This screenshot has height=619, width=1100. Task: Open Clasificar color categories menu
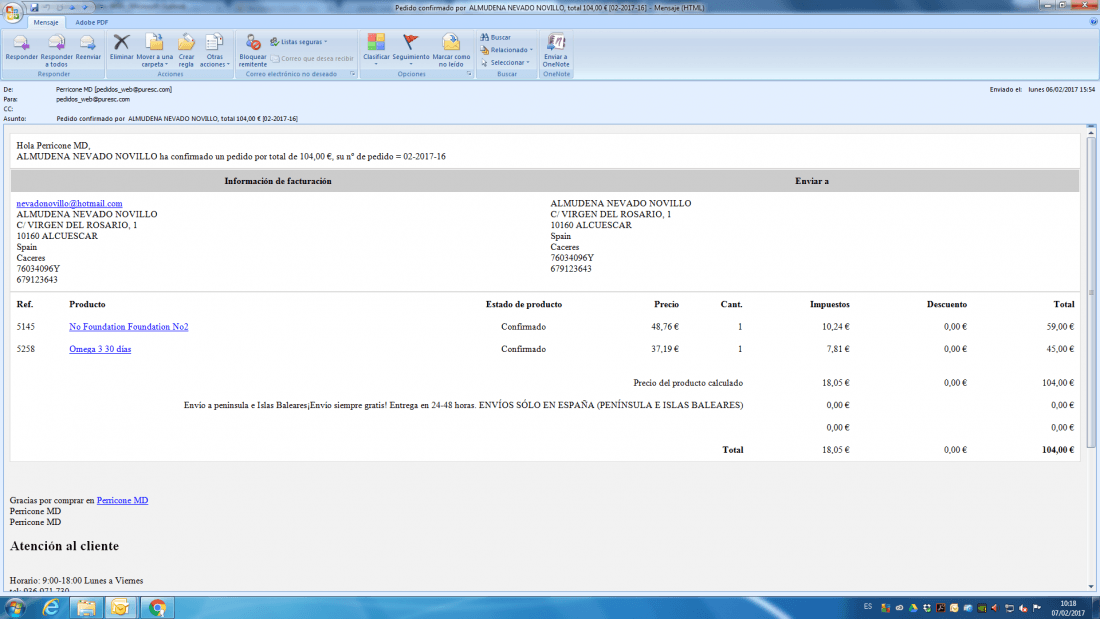click(x=376, y=50)
